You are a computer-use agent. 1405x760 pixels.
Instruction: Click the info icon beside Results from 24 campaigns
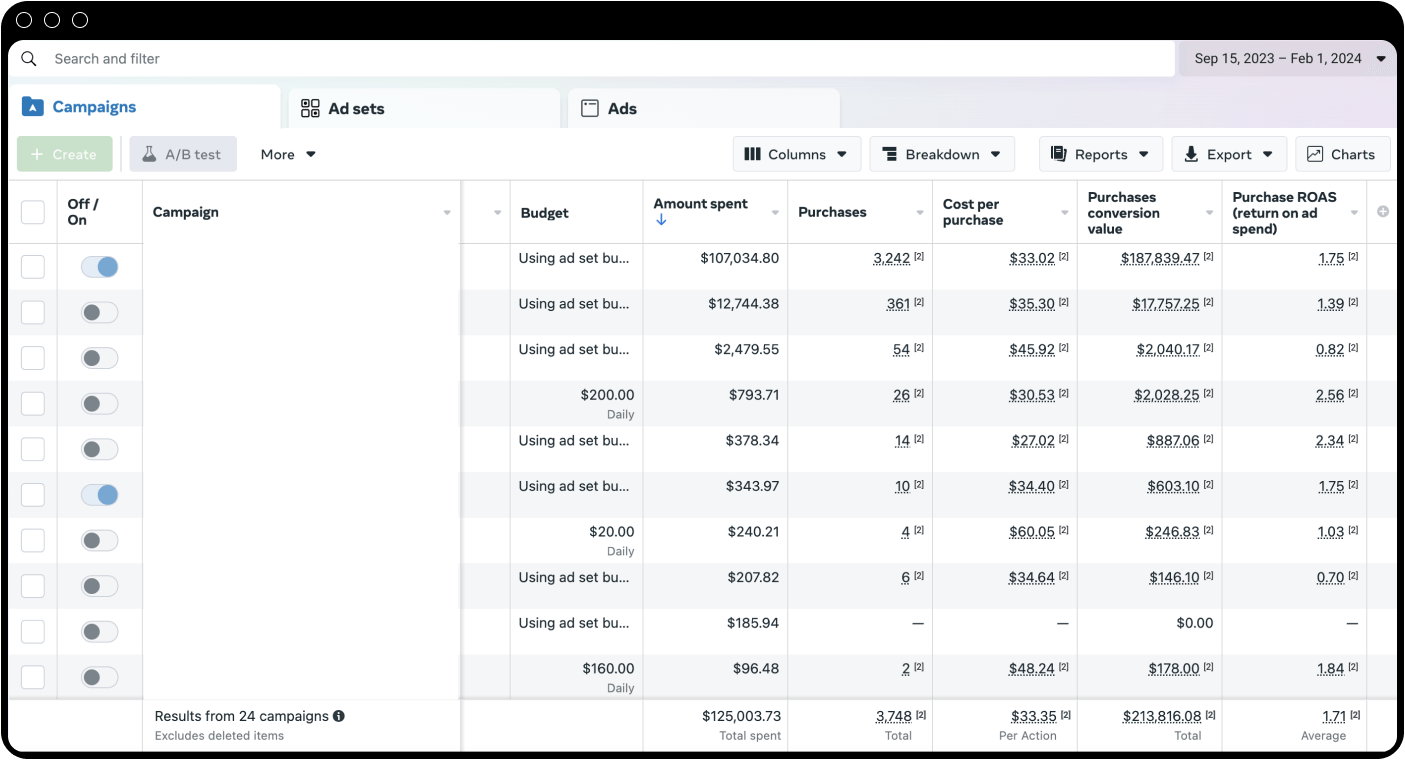coord(339,716)
